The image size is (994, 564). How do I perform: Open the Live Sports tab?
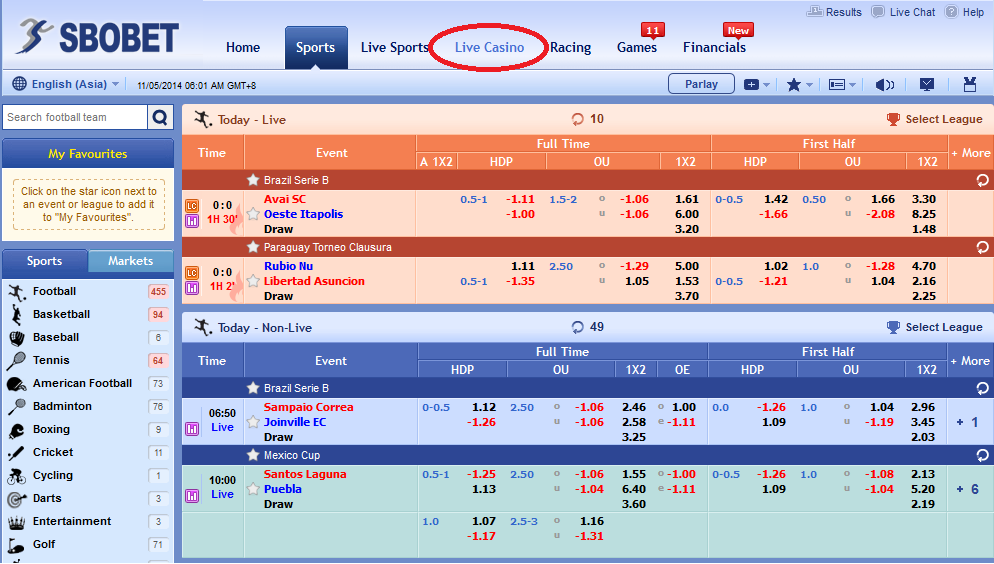click(x=394, y=48)
